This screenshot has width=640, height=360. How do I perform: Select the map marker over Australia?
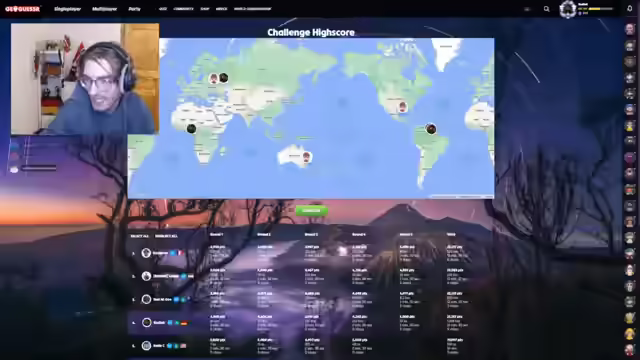pyautogui.click(x=306, y=157)
